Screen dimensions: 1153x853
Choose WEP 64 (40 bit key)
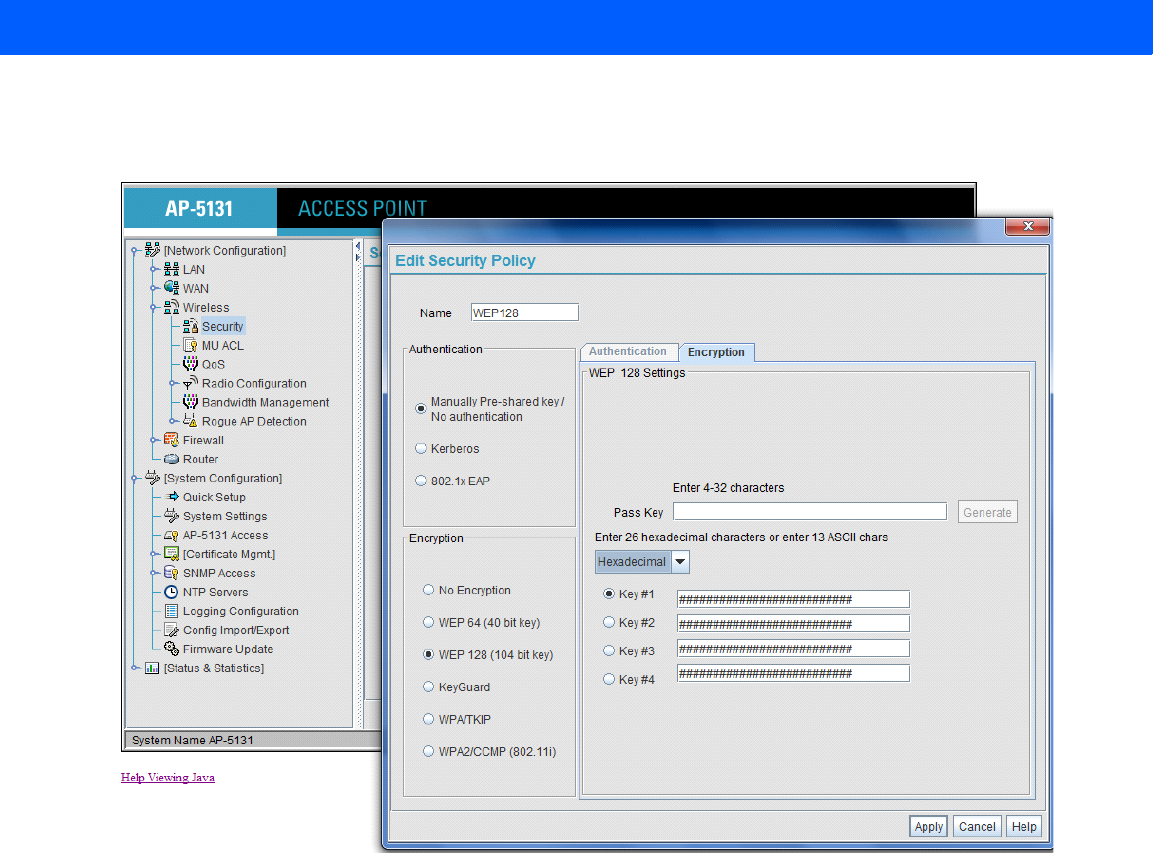point(428,622)
